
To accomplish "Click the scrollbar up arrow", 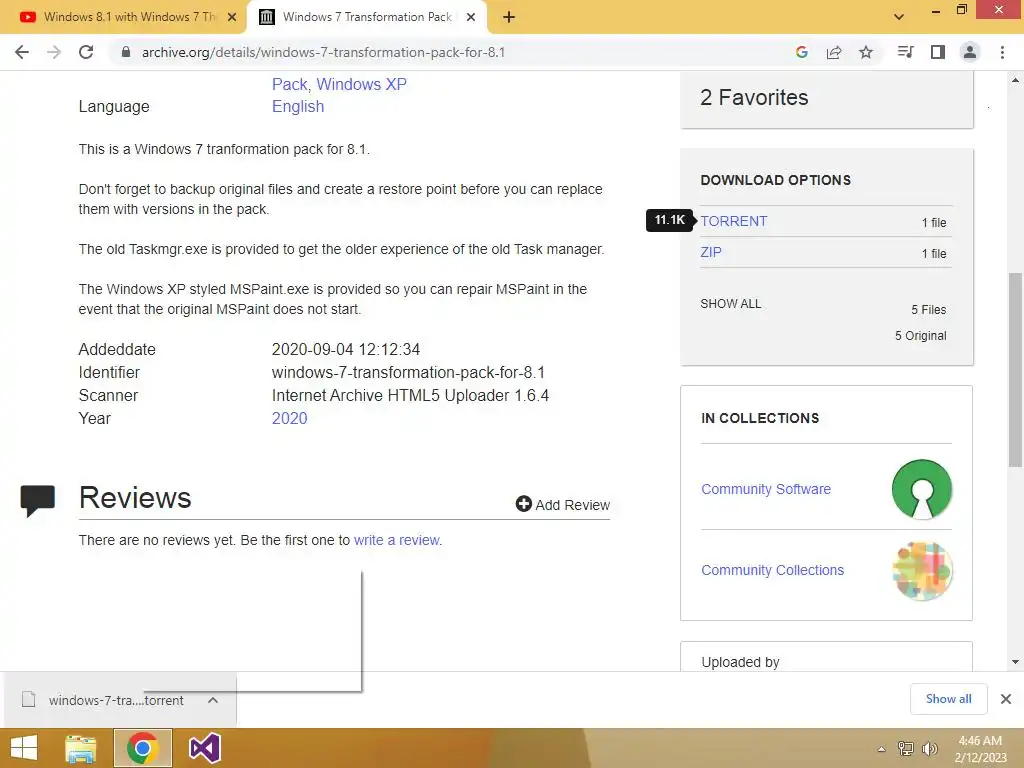I will coord(1015,80).
